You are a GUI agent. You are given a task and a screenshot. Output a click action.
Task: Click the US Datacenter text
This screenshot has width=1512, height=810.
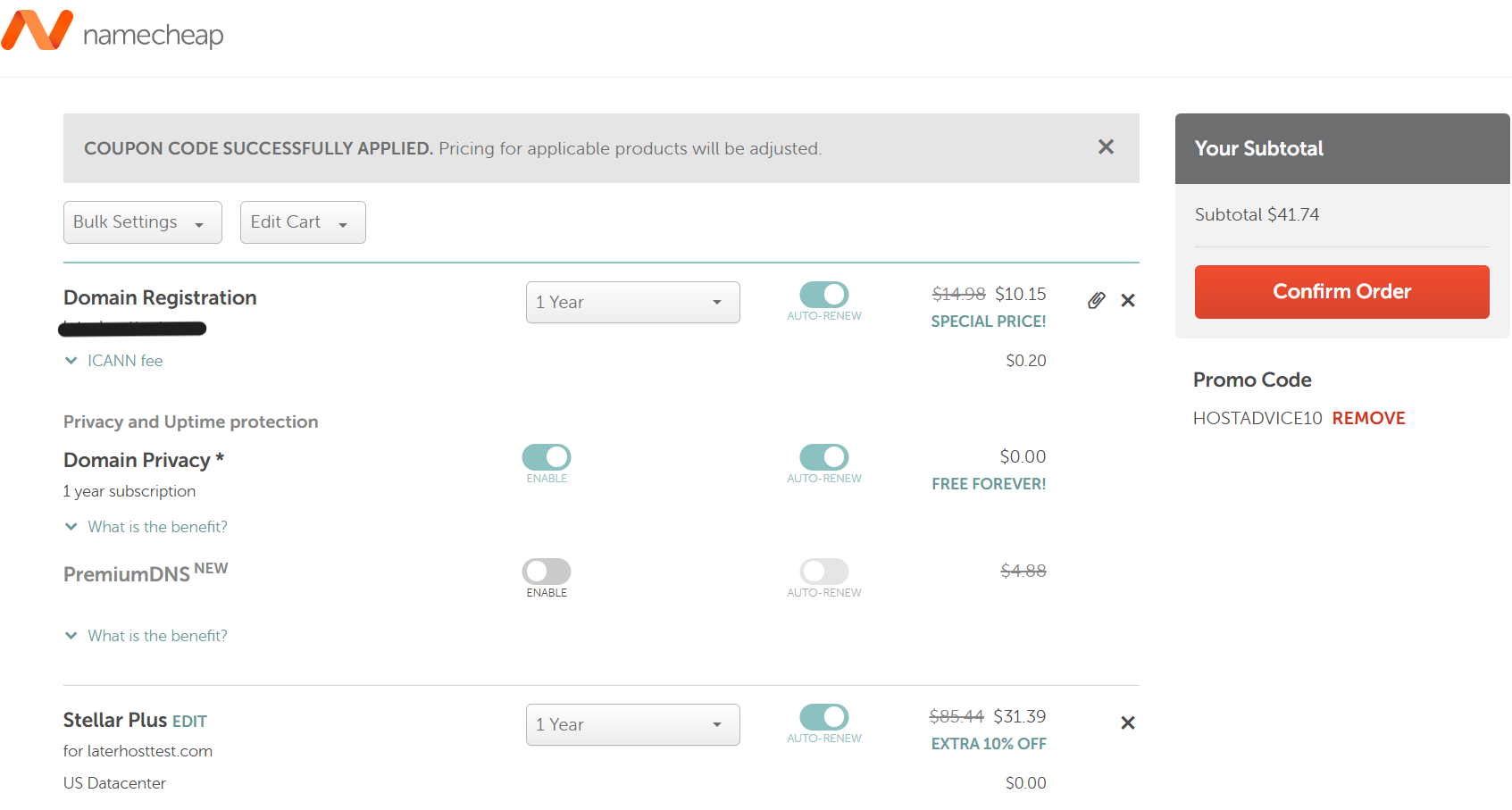click(114, 783)
